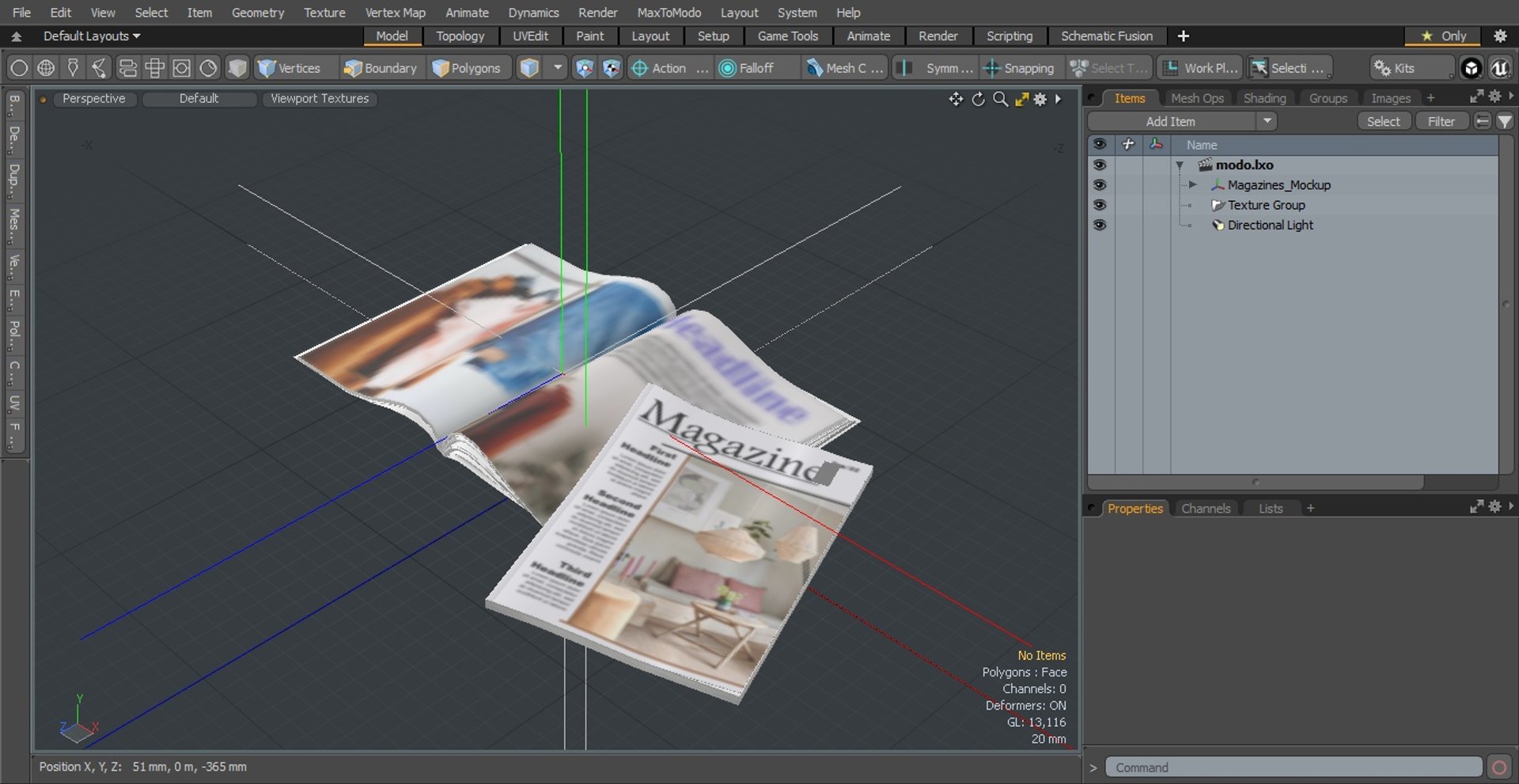Click the Perspective view button
This screenshot has height=784, width=1519.
click(x=93, y=98)
